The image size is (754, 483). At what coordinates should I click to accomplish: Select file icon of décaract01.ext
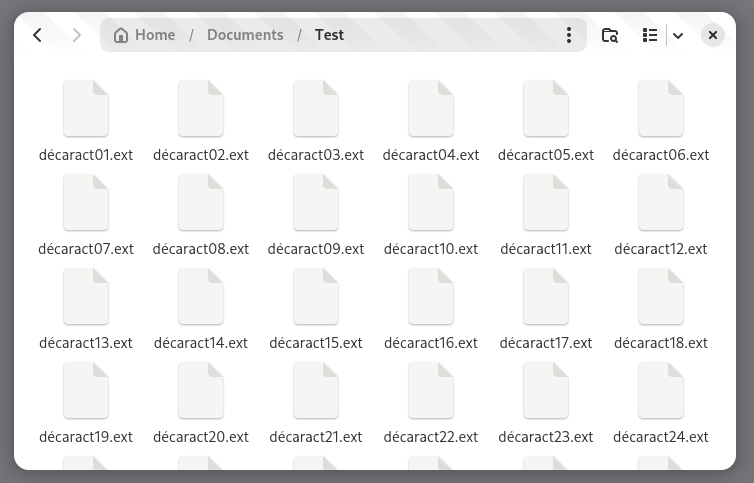point(86,108)
